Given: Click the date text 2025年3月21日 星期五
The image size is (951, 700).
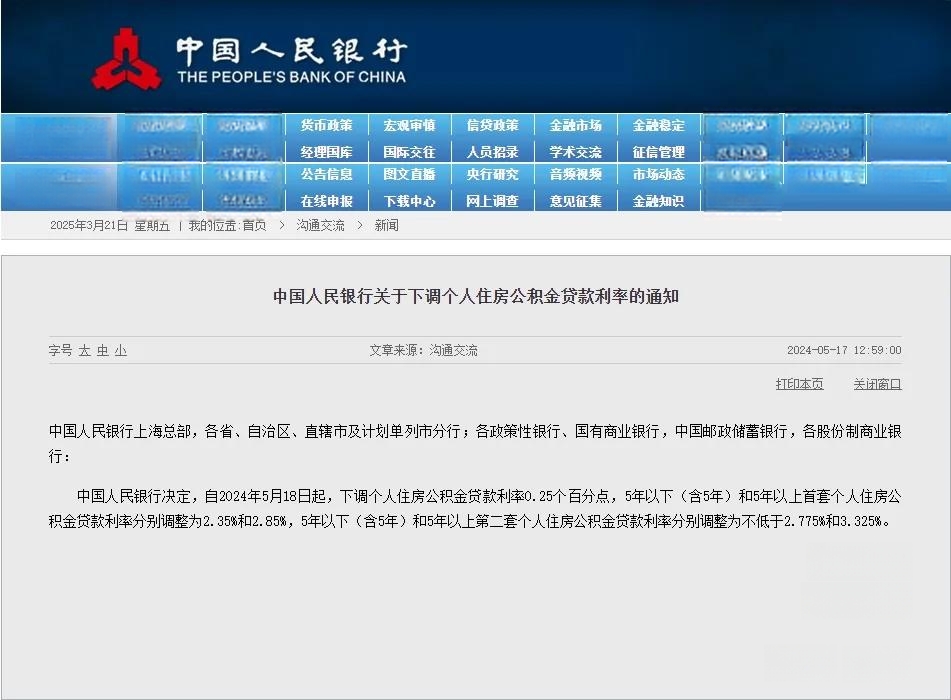Looking at the screenshot, I should tap(110, 226).
